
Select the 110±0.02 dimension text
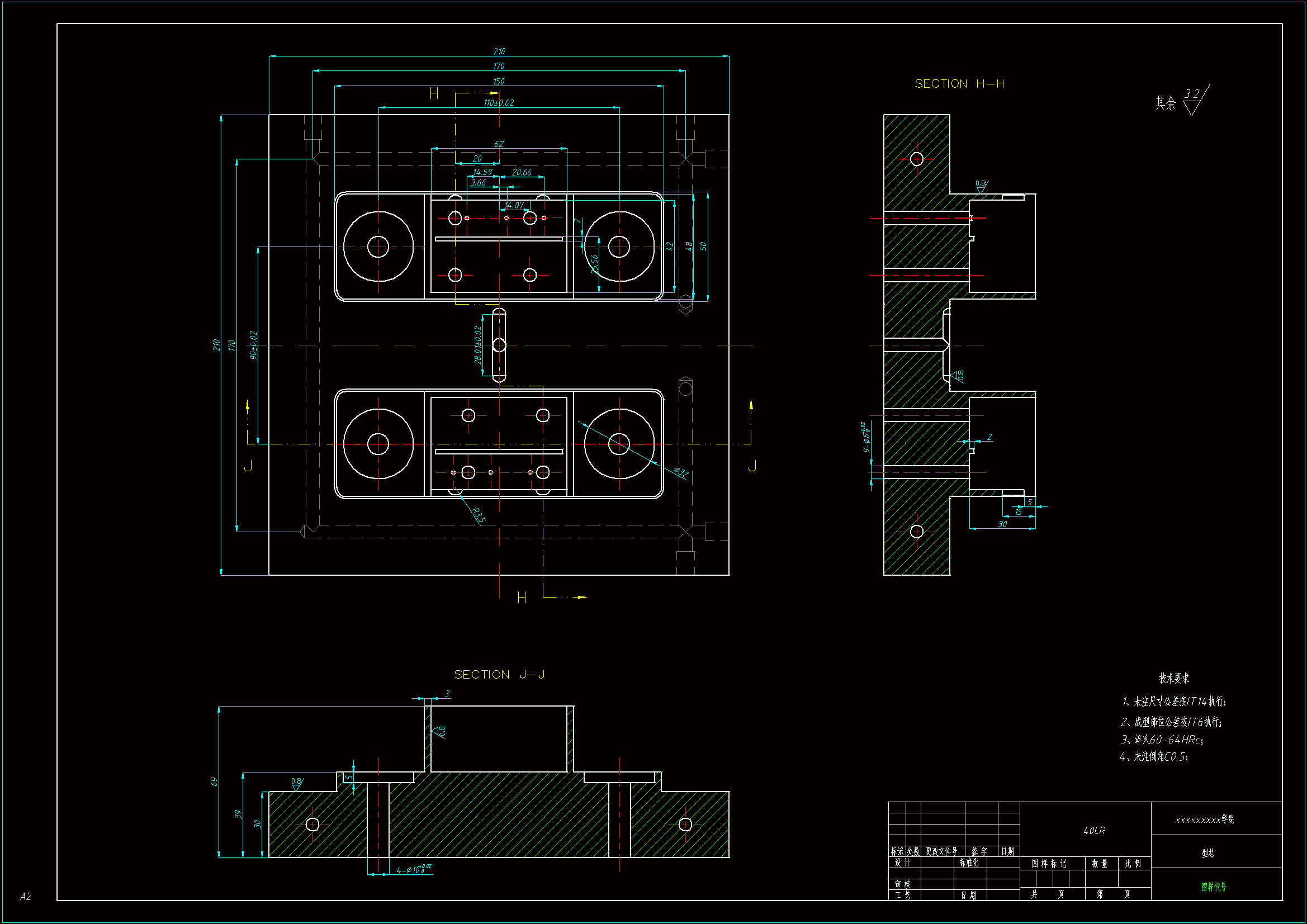(x=499, y=103)
